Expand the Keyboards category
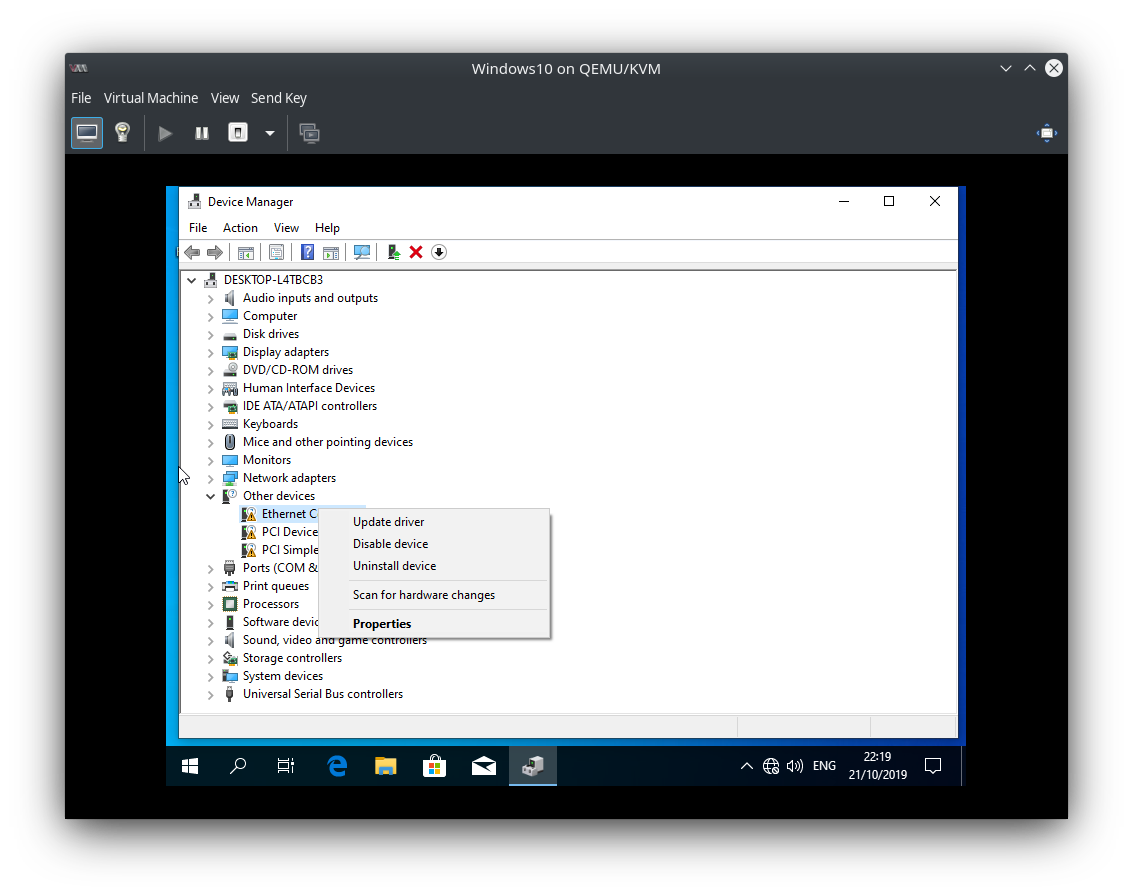The image size is (1133, 896). (x=210, y=425)
